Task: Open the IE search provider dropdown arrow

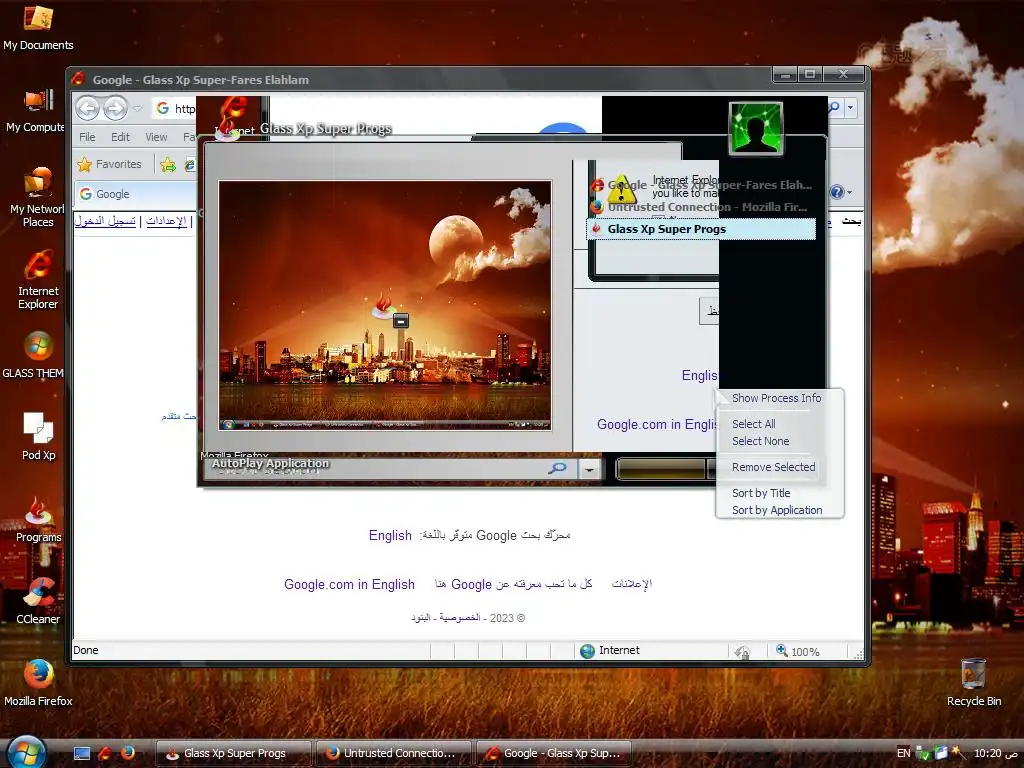Action: click(x=850, y=107)
